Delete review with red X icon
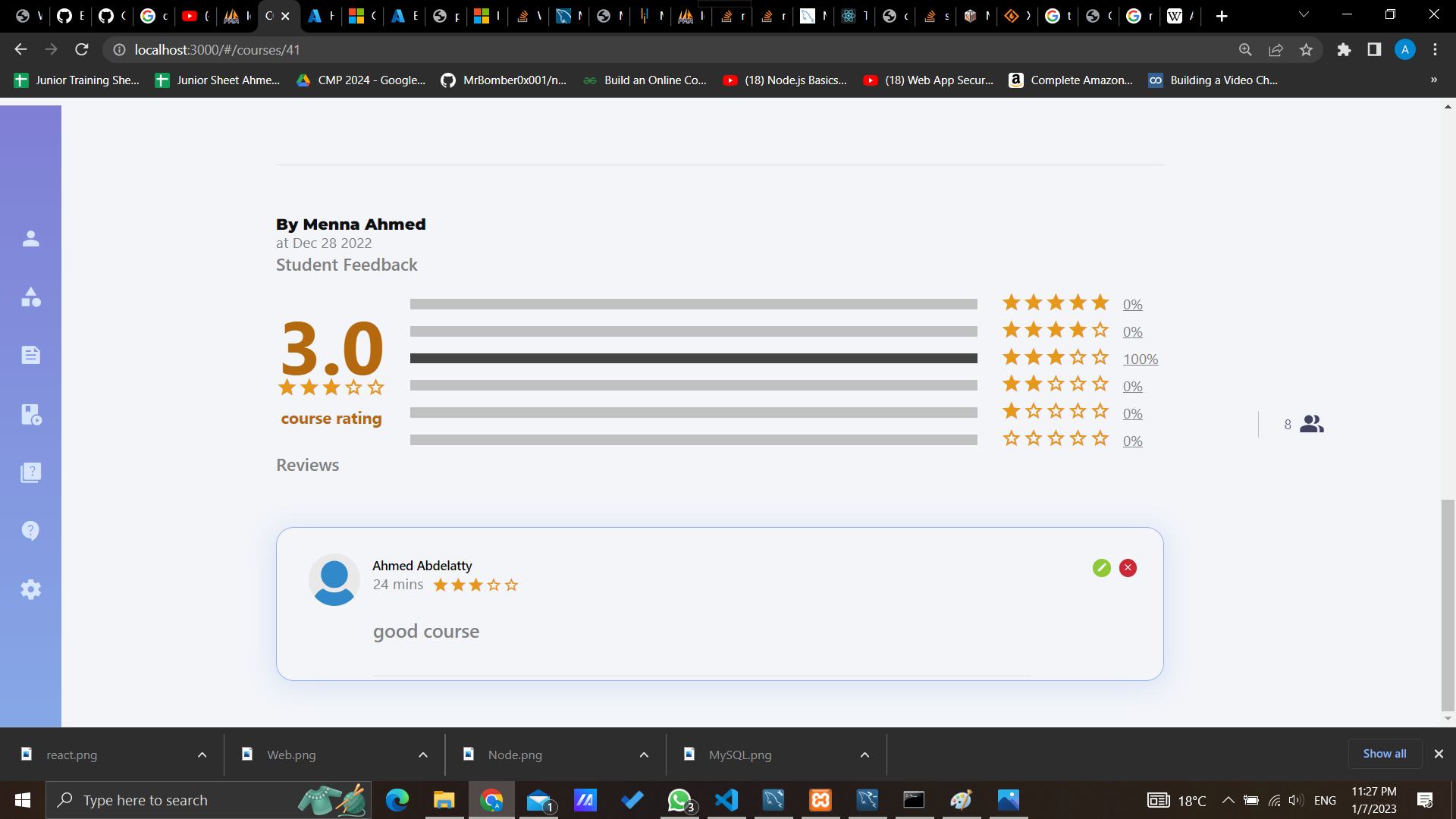This screenshot has height=819, width=1456. pos(1128,568)
